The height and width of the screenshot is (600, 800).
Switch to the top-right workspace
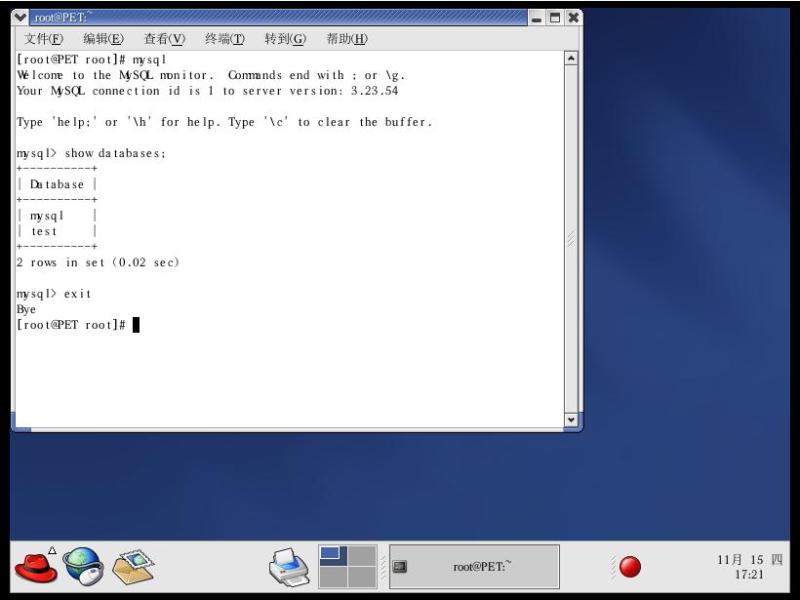(x=362, y=556)
